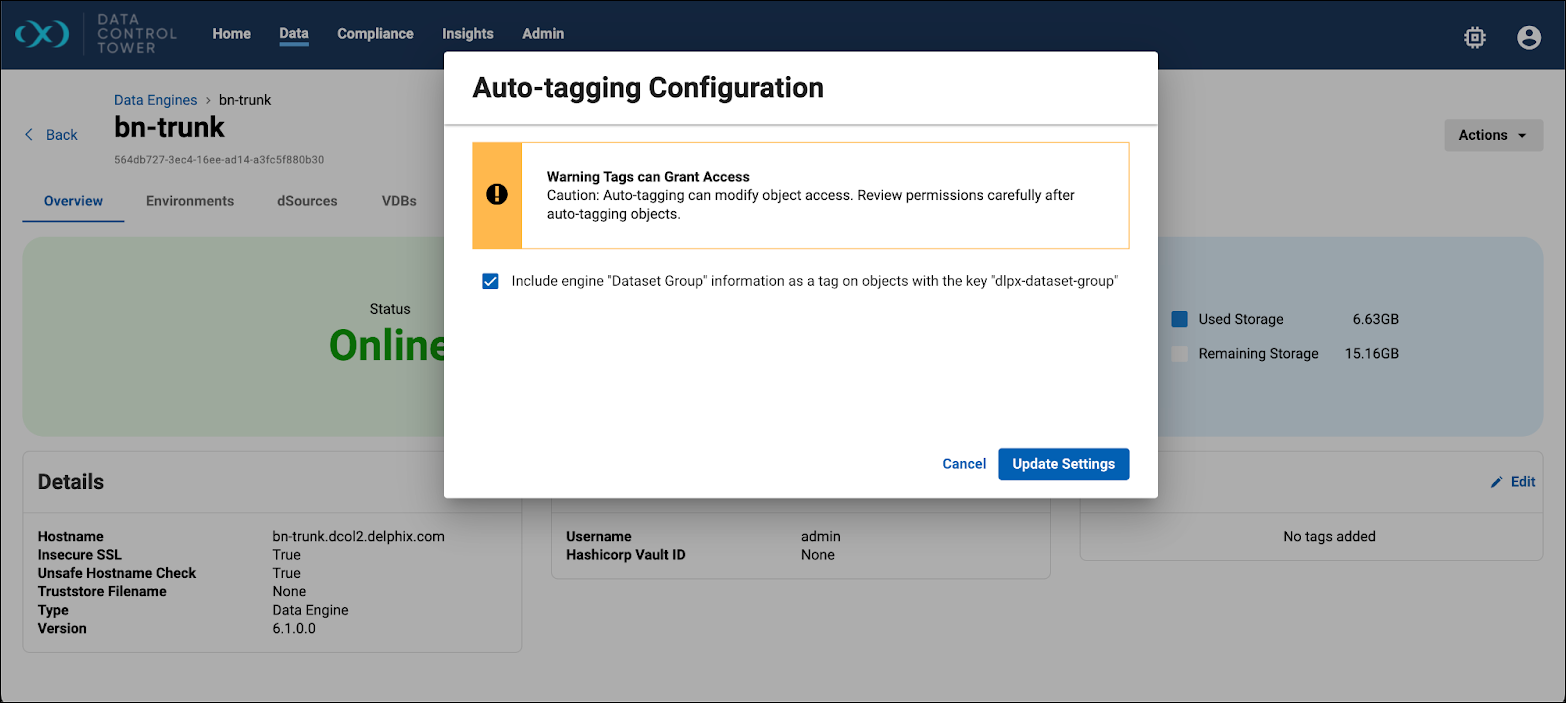Click the pencil Edit icon for tags
Screen dimensions: 1566x703
(1496, 482)
